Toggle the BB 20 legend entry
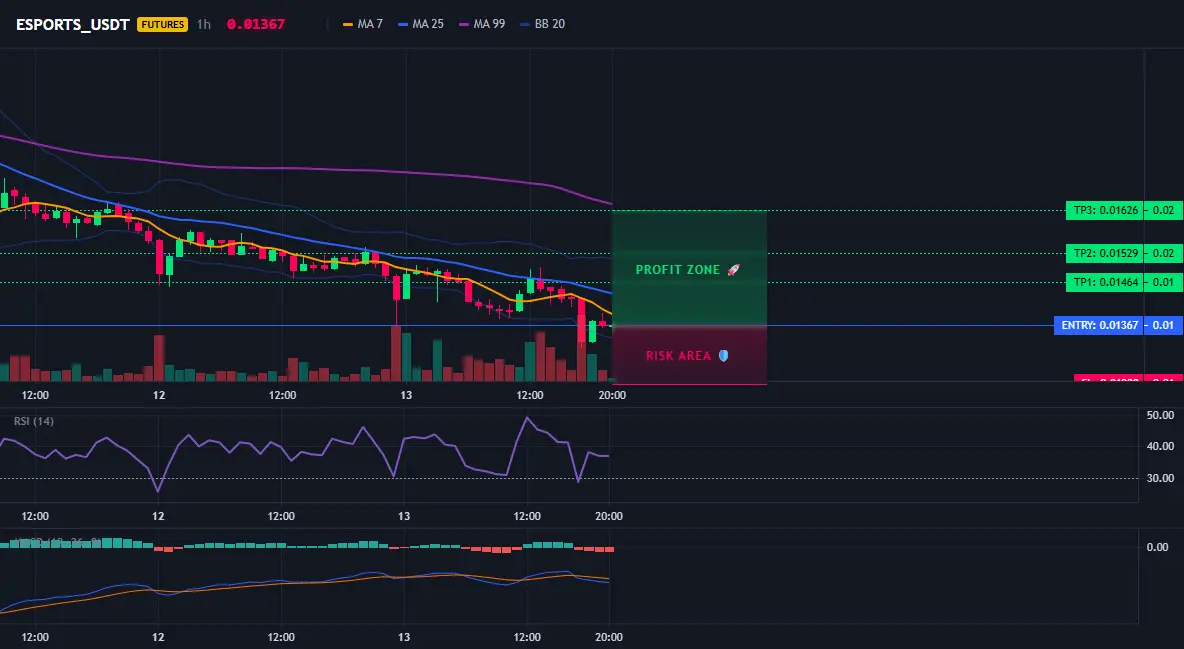 pyautogui.click(x=543, y=24)
